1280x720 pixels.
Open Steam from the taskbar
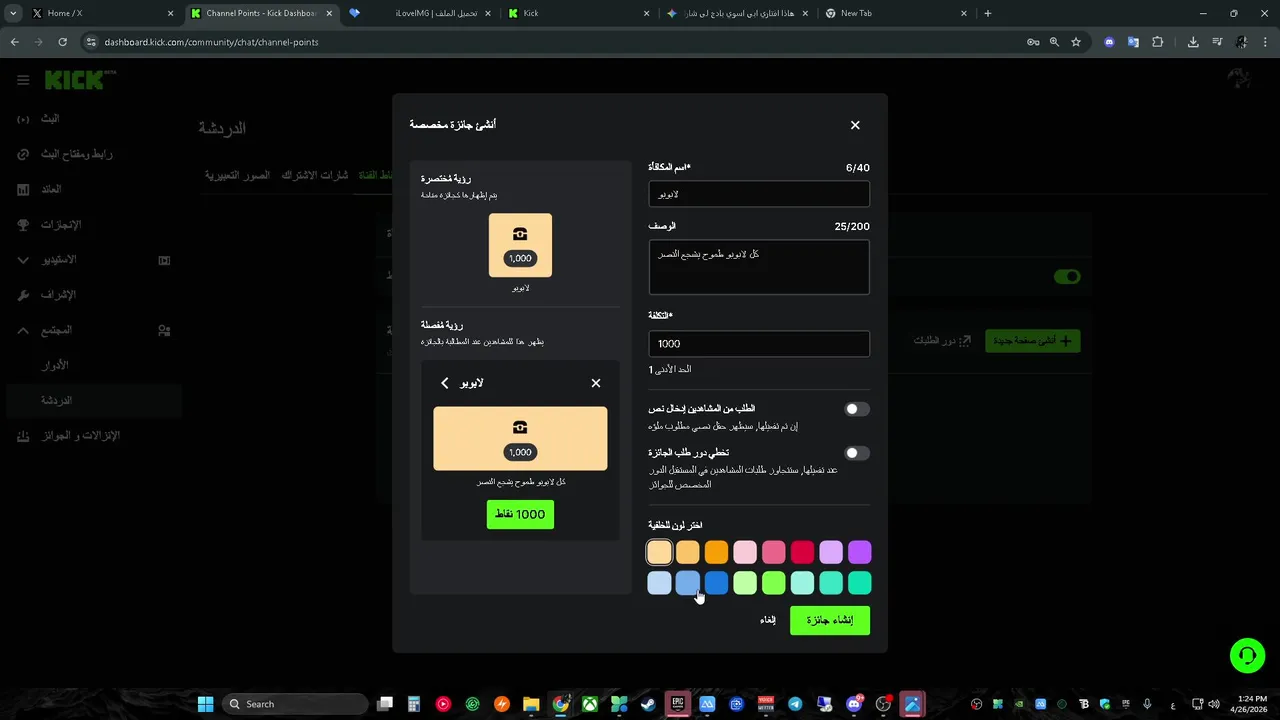tap(648, 704)
